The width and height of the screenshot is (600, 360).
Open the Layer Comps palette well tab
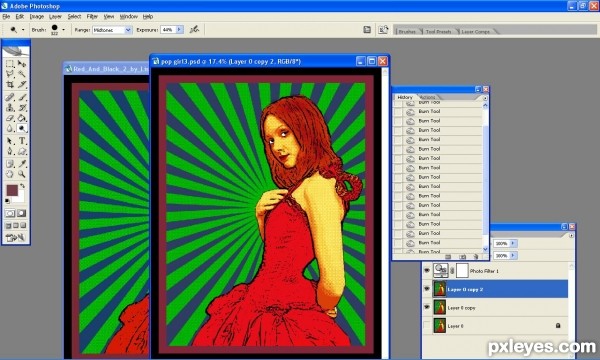point(475,31)
